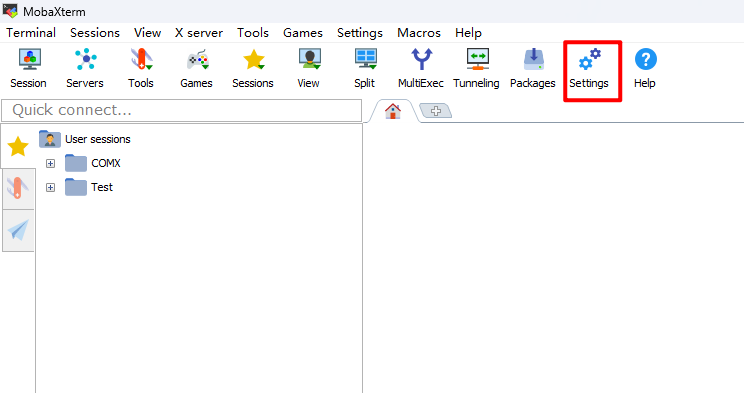Select the Swiss knife tools sidebar tab
This screenshot has height=393, width=744.
click(18, 188)
